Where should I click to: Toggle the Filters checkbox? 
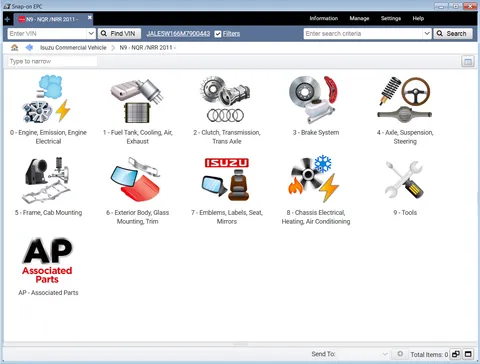click(x=218, y=34)
